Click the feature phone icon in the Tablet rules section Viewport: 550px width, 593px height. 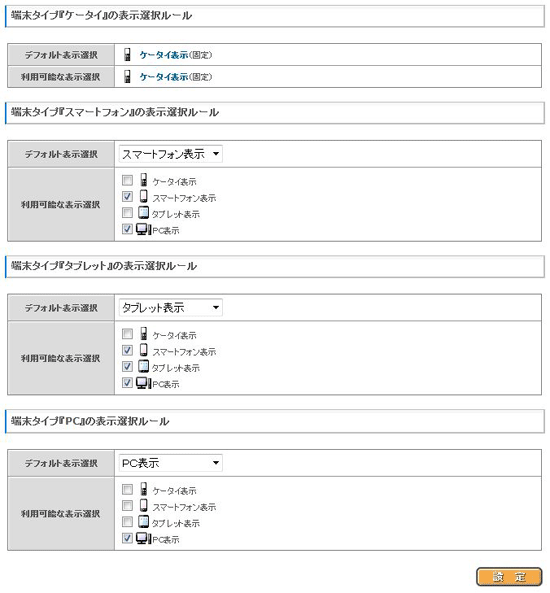[143, 334]
